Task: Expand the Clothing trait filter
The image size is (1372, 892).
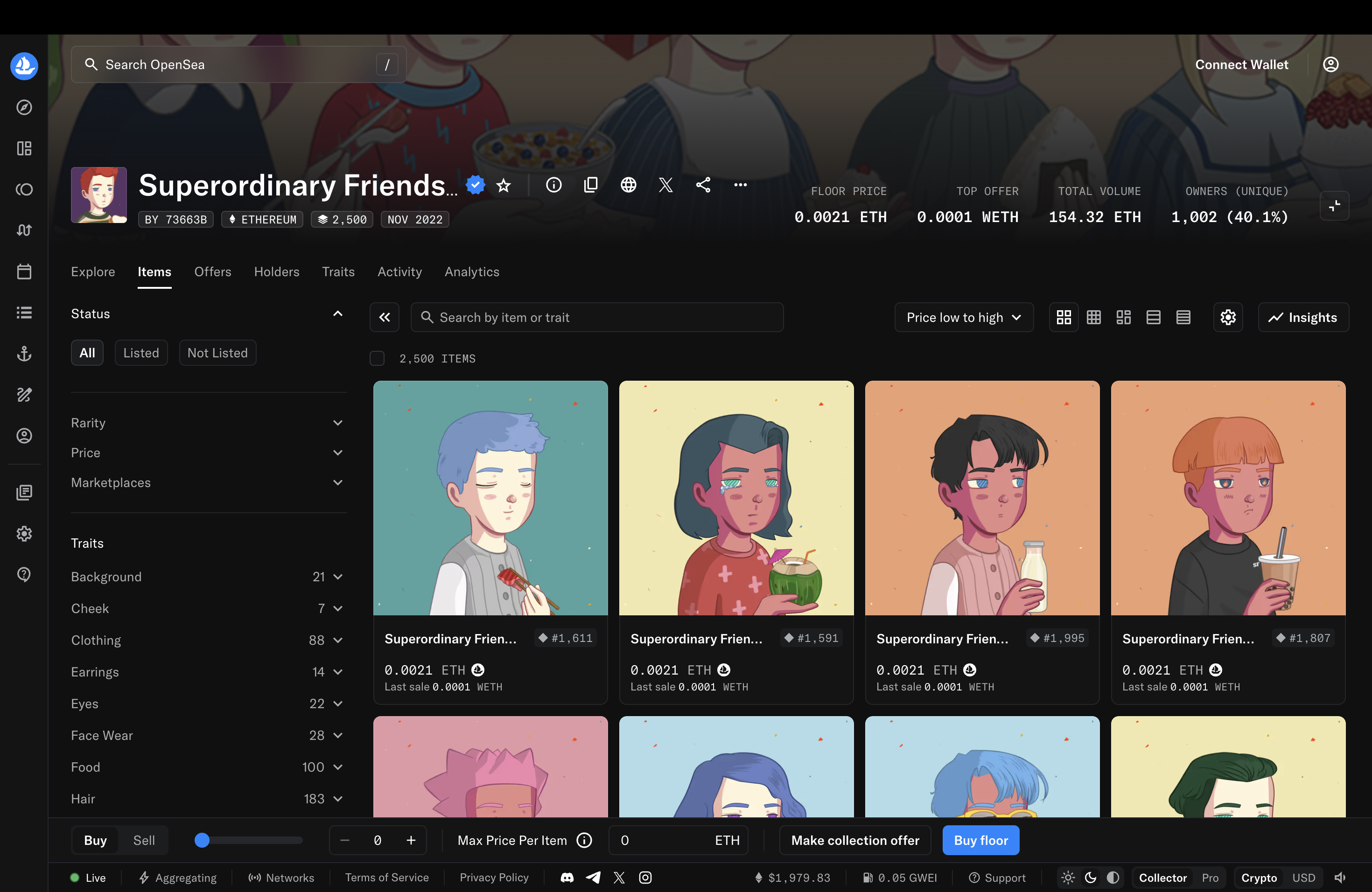Action: point(209,640)
